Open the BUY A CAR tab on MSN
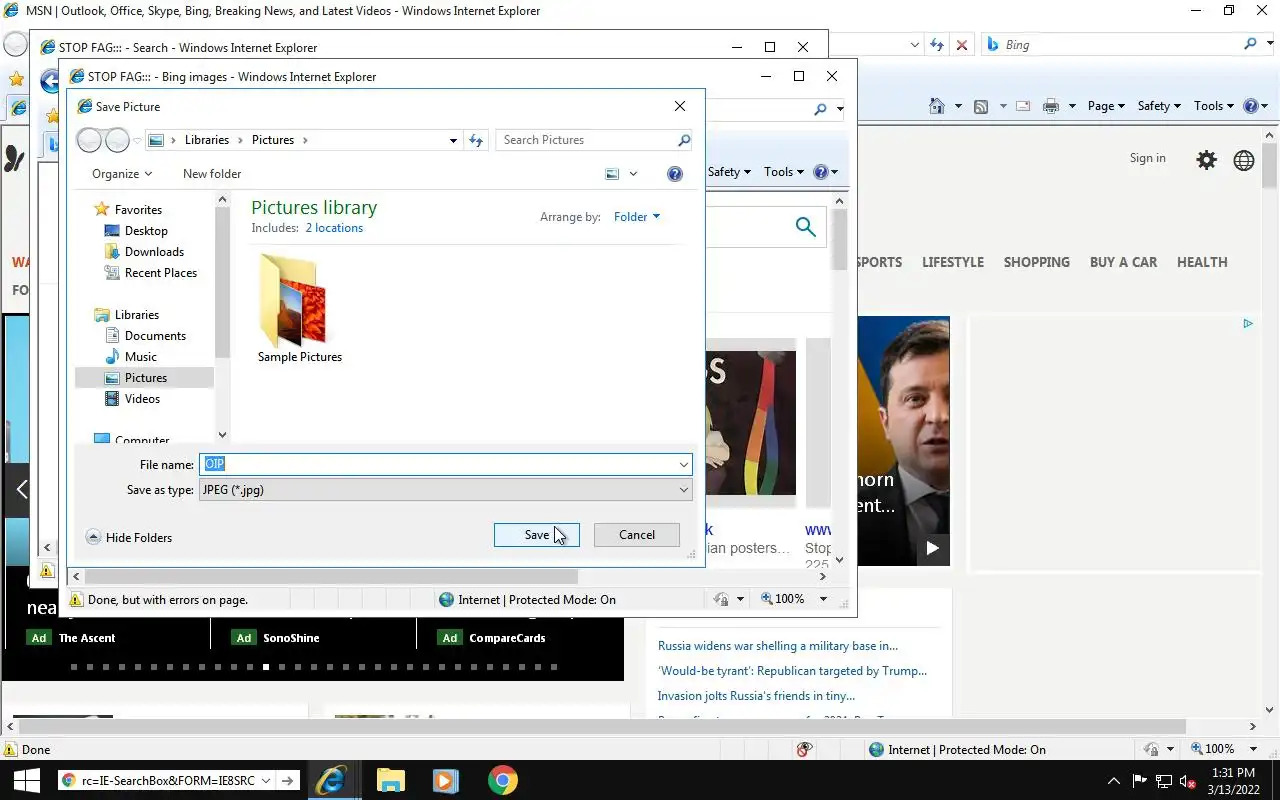Image resolution: width=1280 pixels, height=800 pixels. pyautogui.click(x=1123, y=262)
